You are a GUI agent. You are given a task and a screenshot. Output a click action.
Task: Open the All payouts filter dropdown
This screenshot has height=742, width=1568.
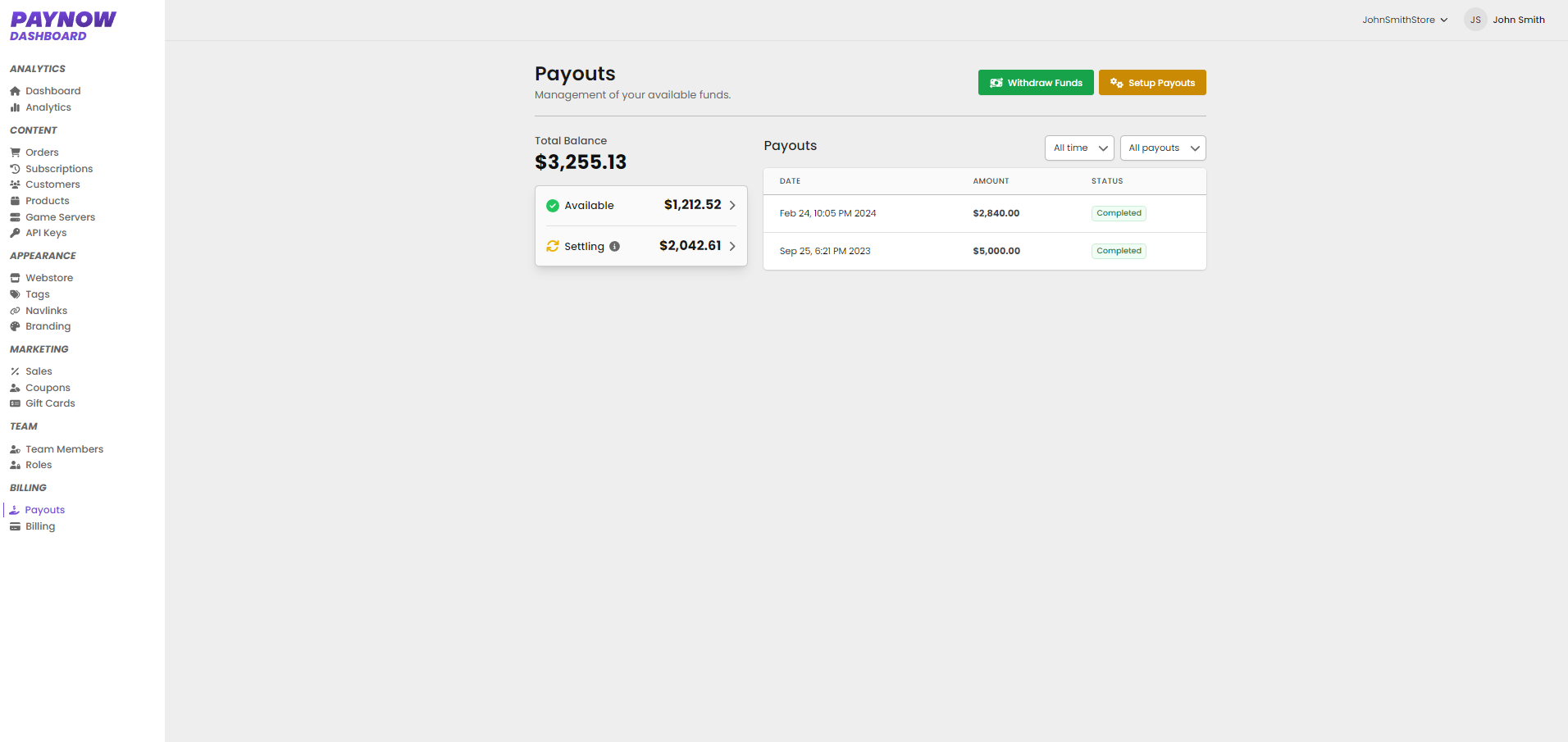[x=1162, y=148]
